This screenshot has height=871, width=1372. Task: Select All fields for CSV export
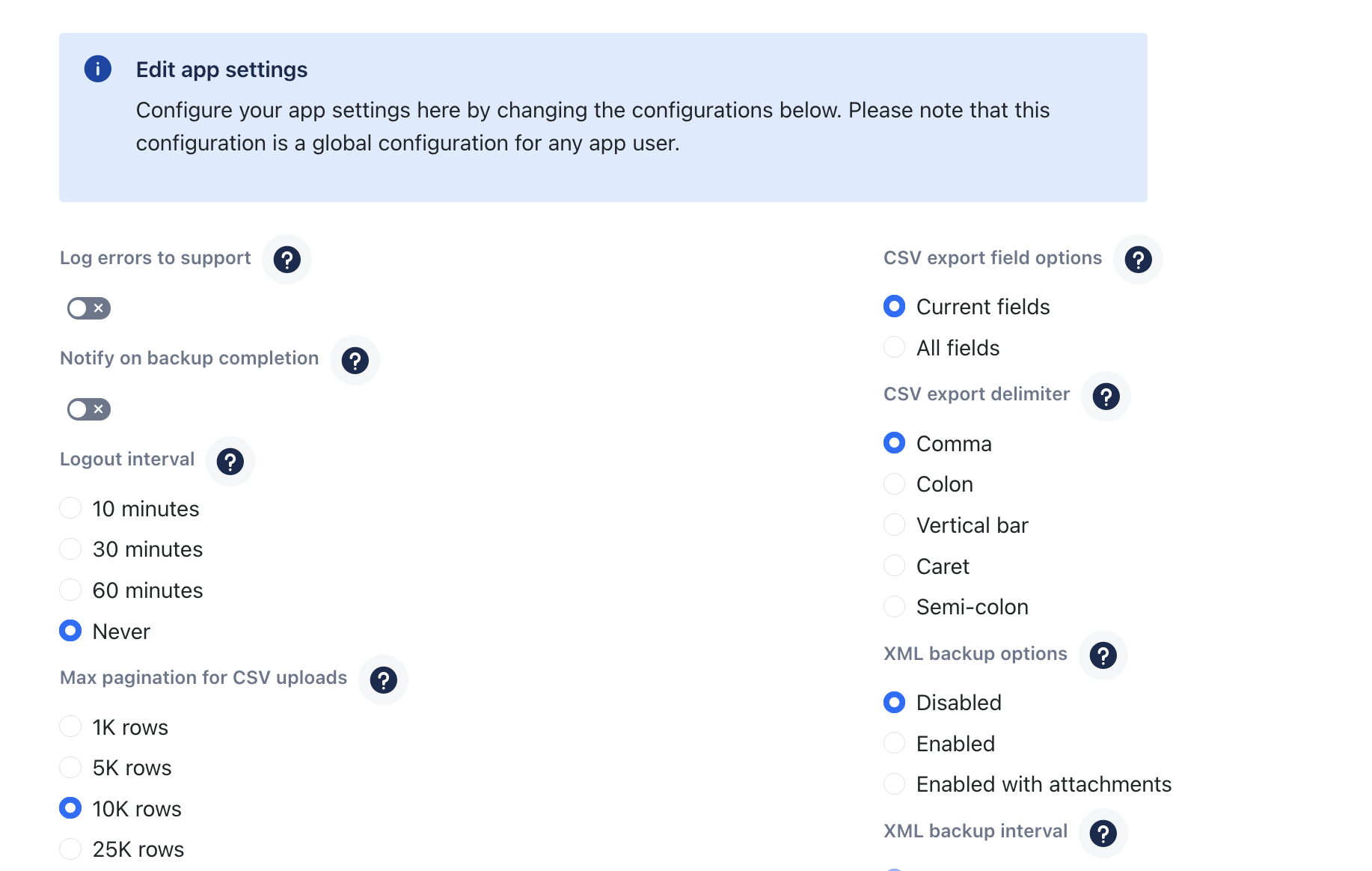[x=894, y=346]
